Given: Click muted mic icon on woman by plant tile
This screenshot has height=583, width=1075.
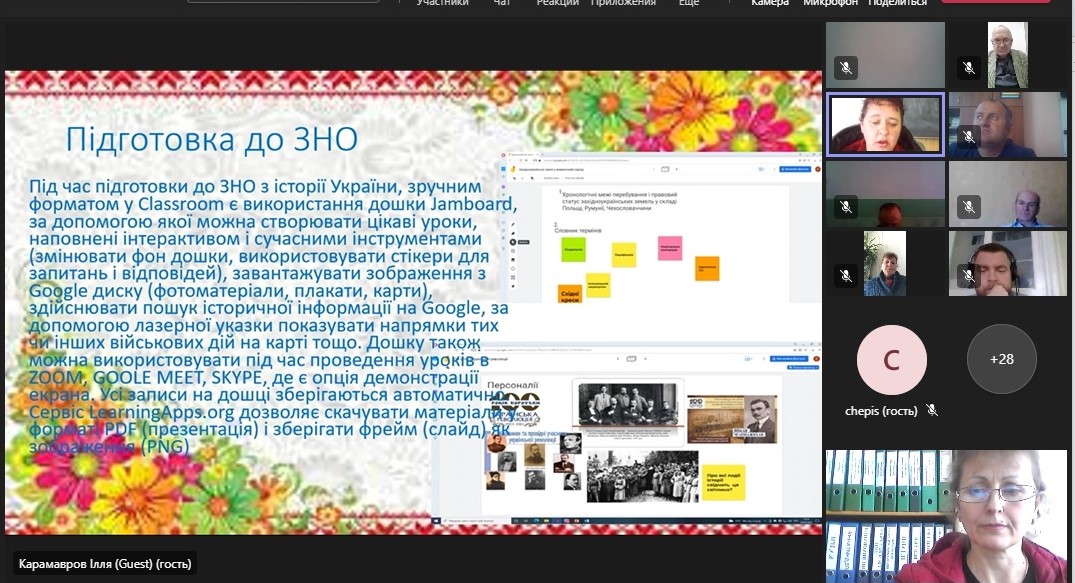Looking at the screenshot, I should point(846,275).
